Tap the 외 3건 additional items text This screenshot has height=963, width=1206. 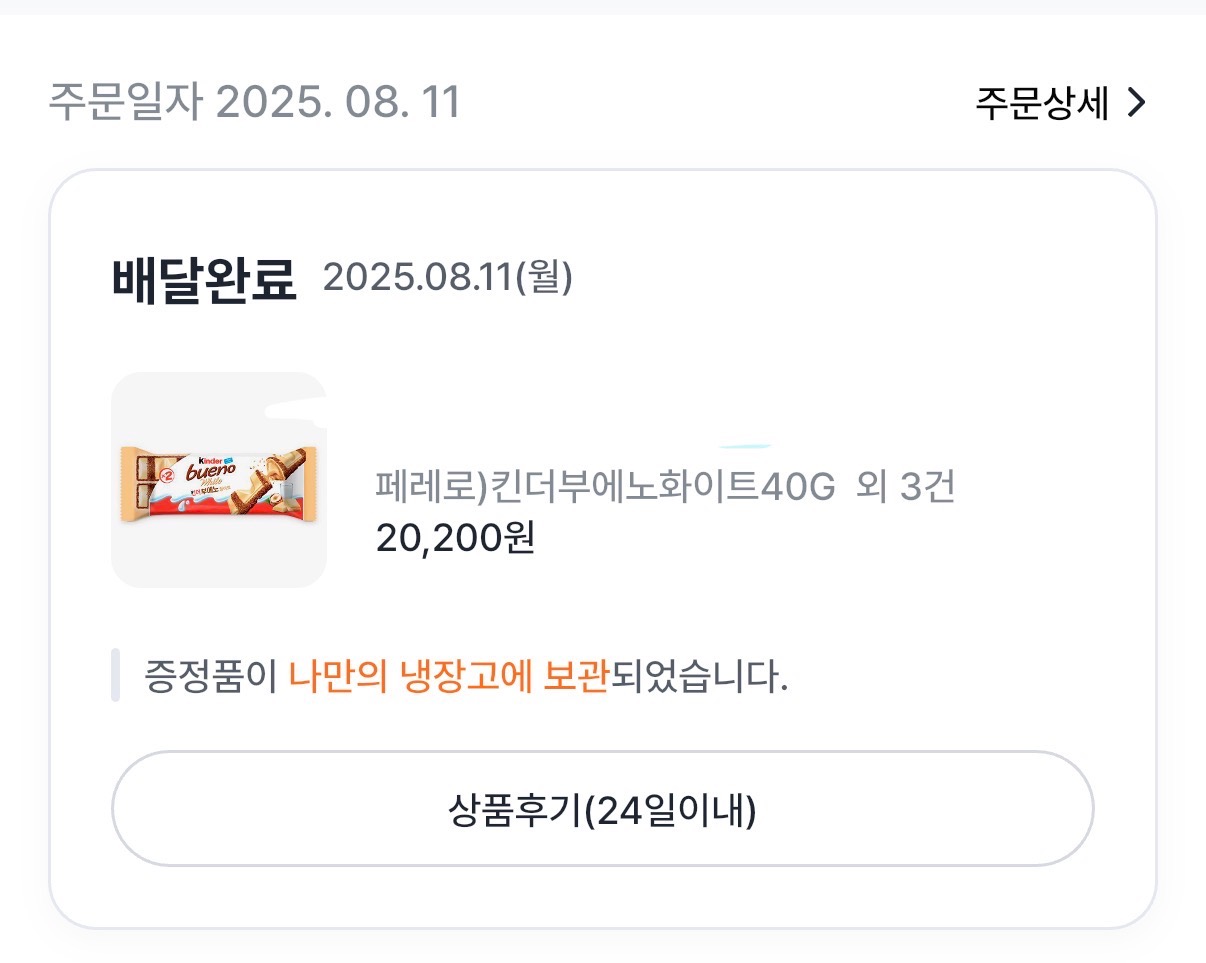click(906, 487)
